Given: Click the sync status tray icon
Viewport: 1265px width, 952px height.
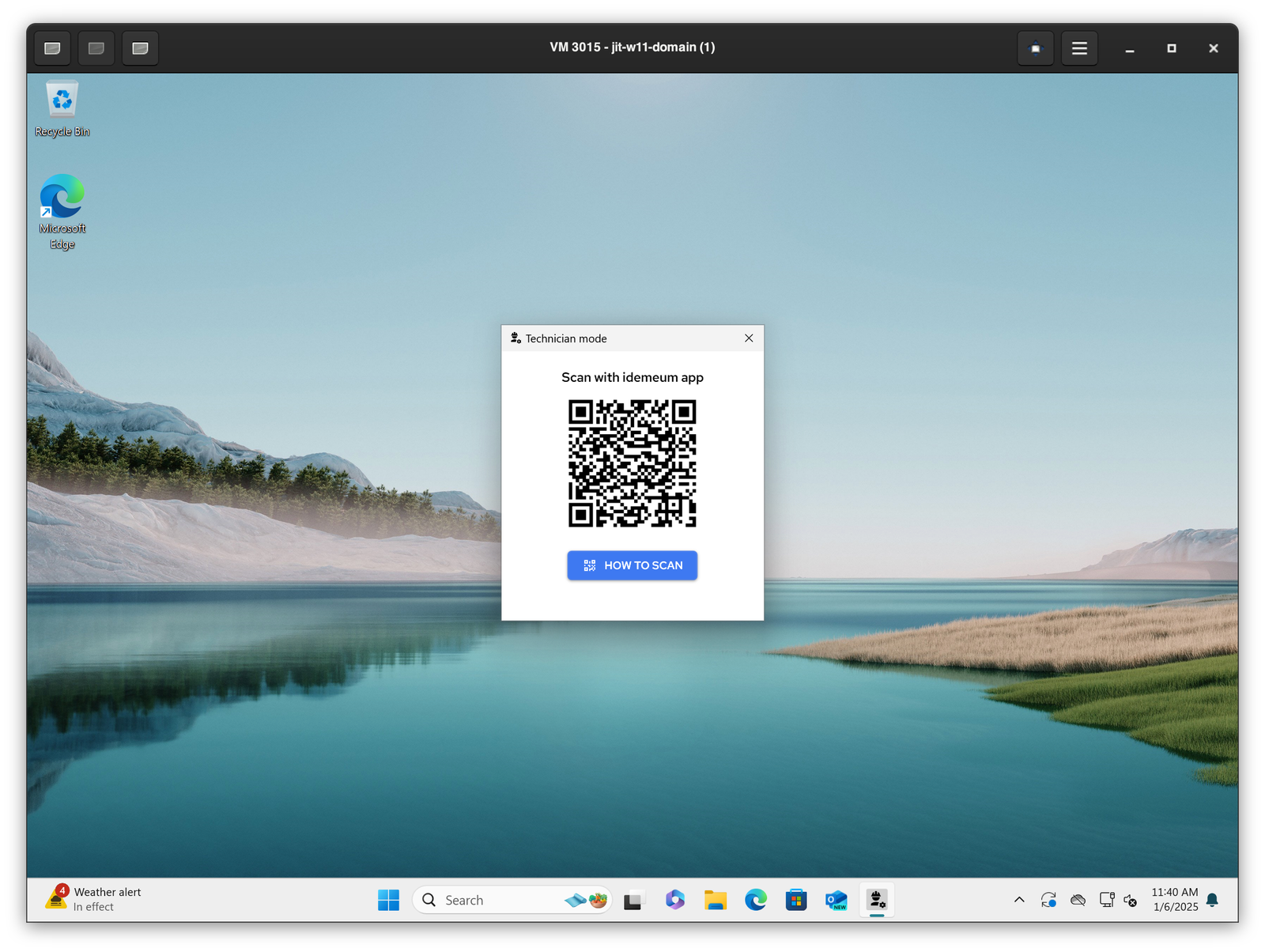Looking at the screenshot, I should 1048,900.
